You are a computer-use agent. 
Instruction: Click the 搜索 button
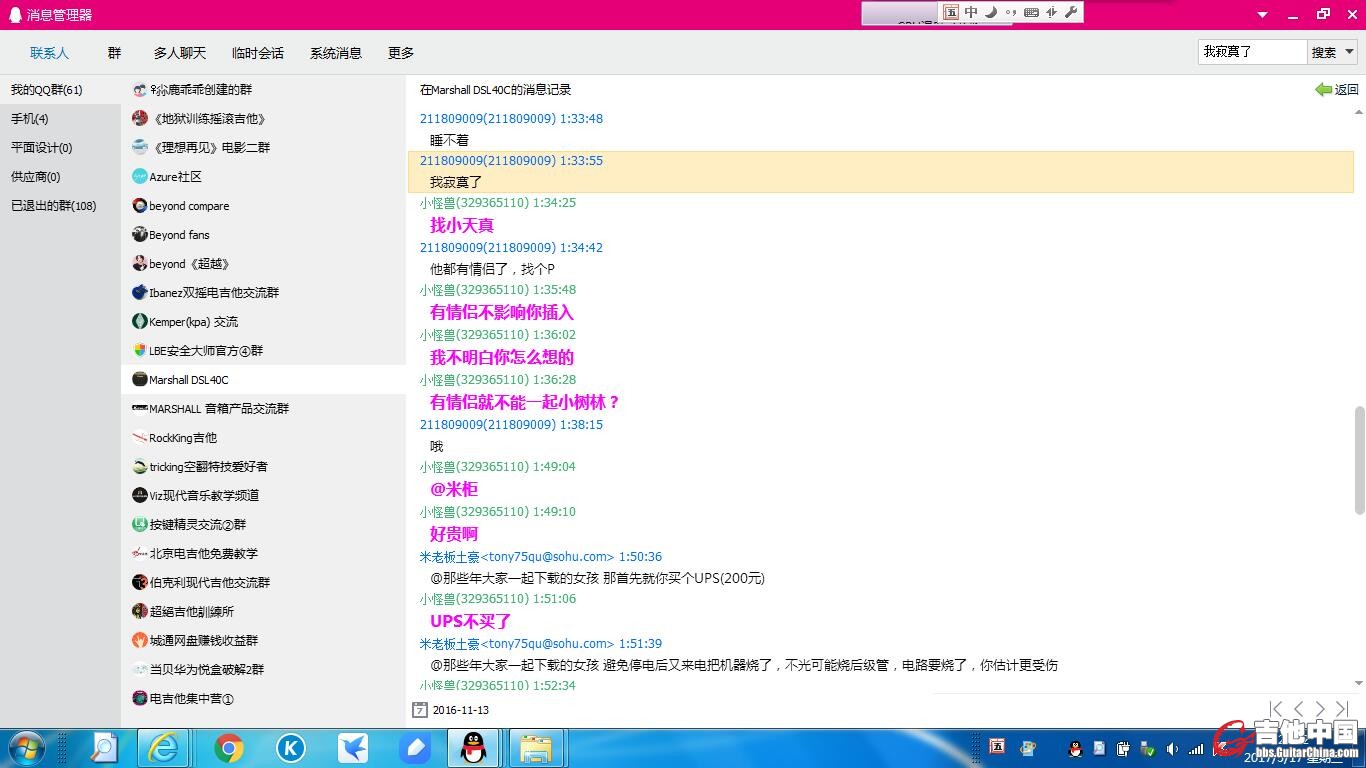tap(1324, 52)
